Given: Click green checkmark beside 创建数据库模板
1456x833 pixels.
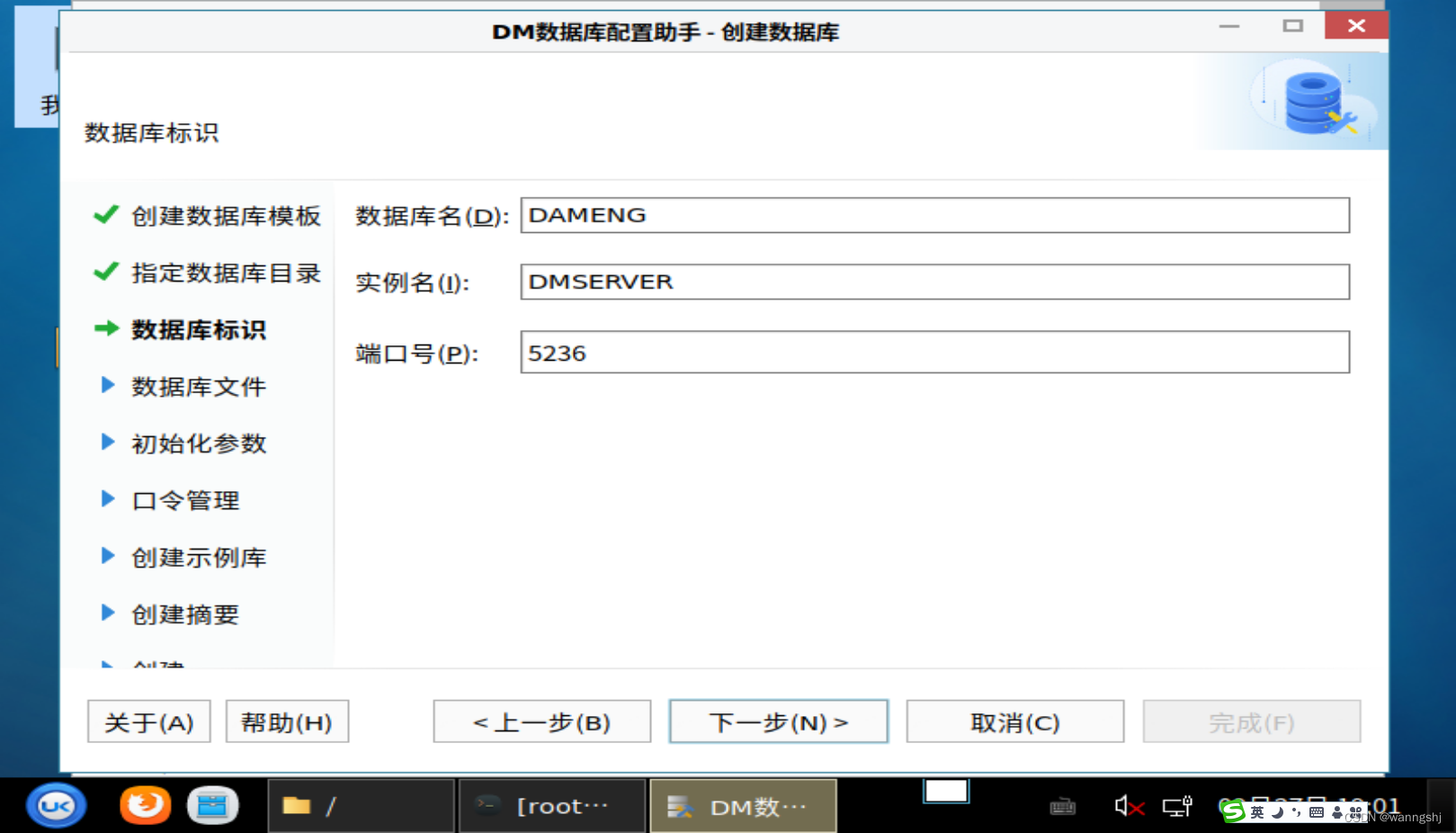Looking at the screenshot, I should [106, 214].
